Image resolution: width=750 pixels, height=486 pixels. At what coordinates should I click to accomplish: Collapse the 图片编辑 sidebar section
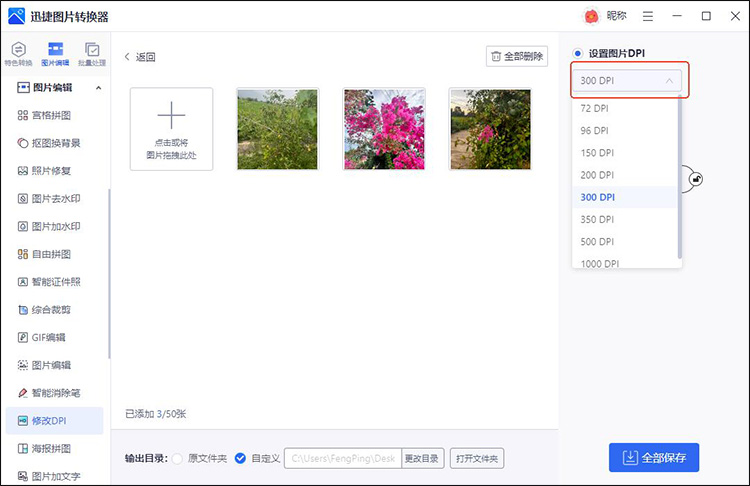(98, 88)
